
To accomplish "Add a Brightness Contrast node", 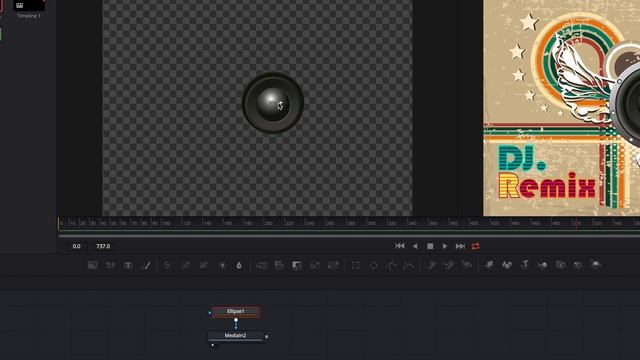I will 222,265.
